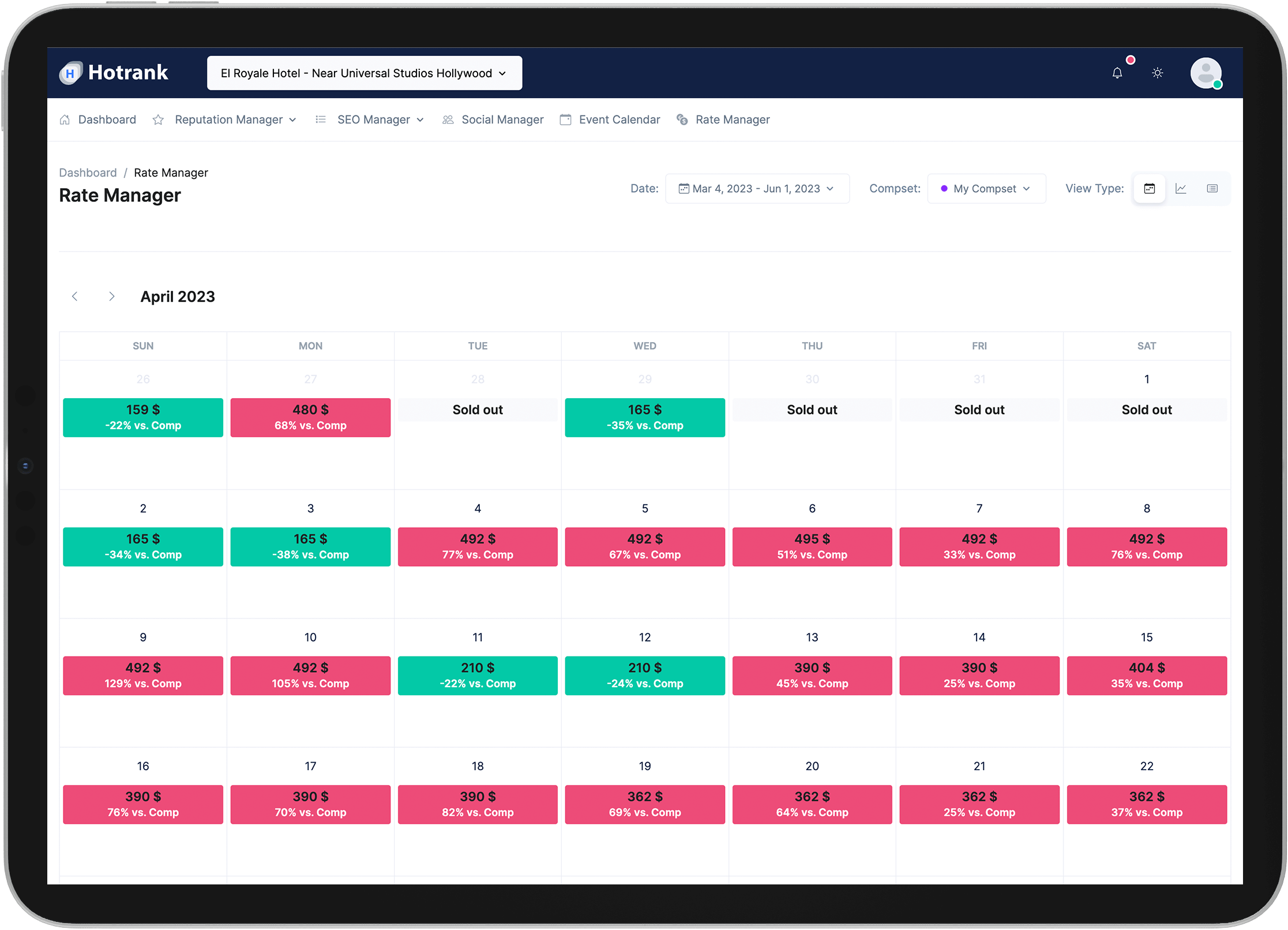
Task: Click the Dashboard home icon
Action: [x=65, y=119]
